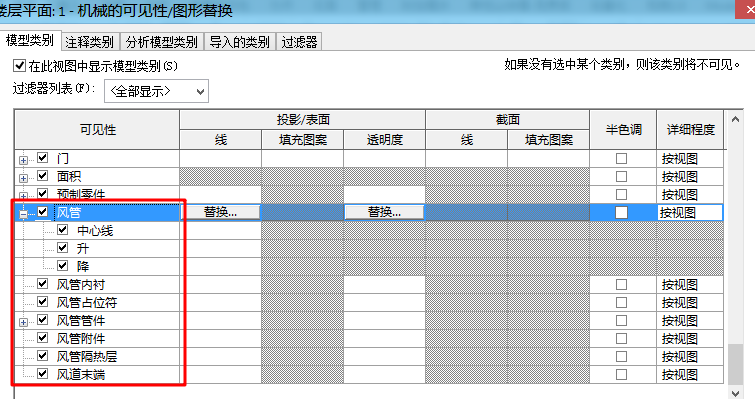Image resolution: width=755 pixels, height=399 pixels.
Task: Open detail level 按视图 for 门
Action: click(690, 159)
